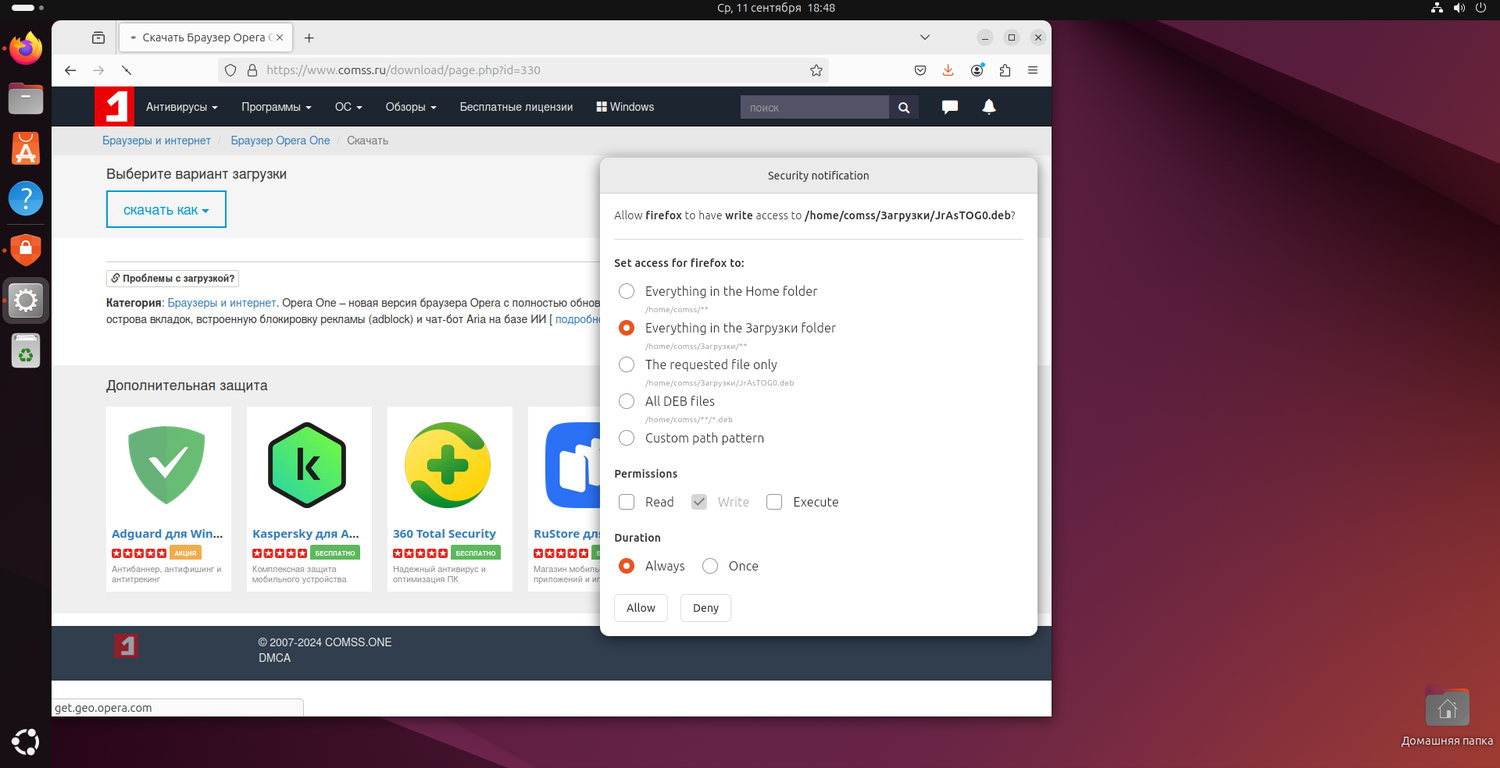Viewport: 1500px width, 768px height.
Task: Open Firefox View icon left of the tab
Action: coord(98,38)
